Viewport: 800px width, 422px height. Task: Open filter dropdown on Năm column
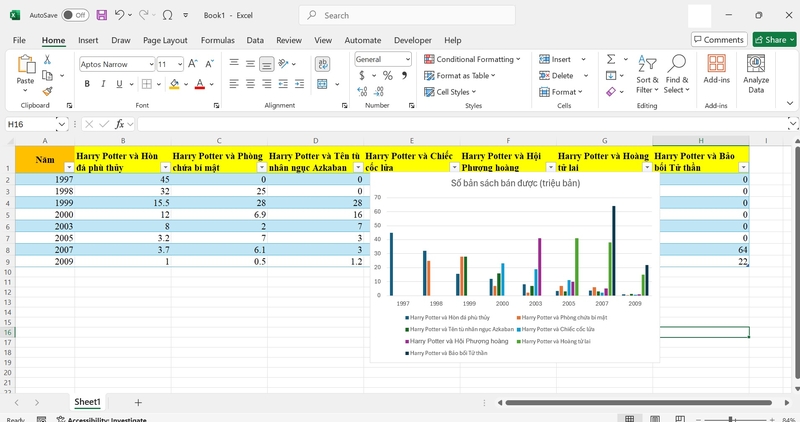coord(69,167)
